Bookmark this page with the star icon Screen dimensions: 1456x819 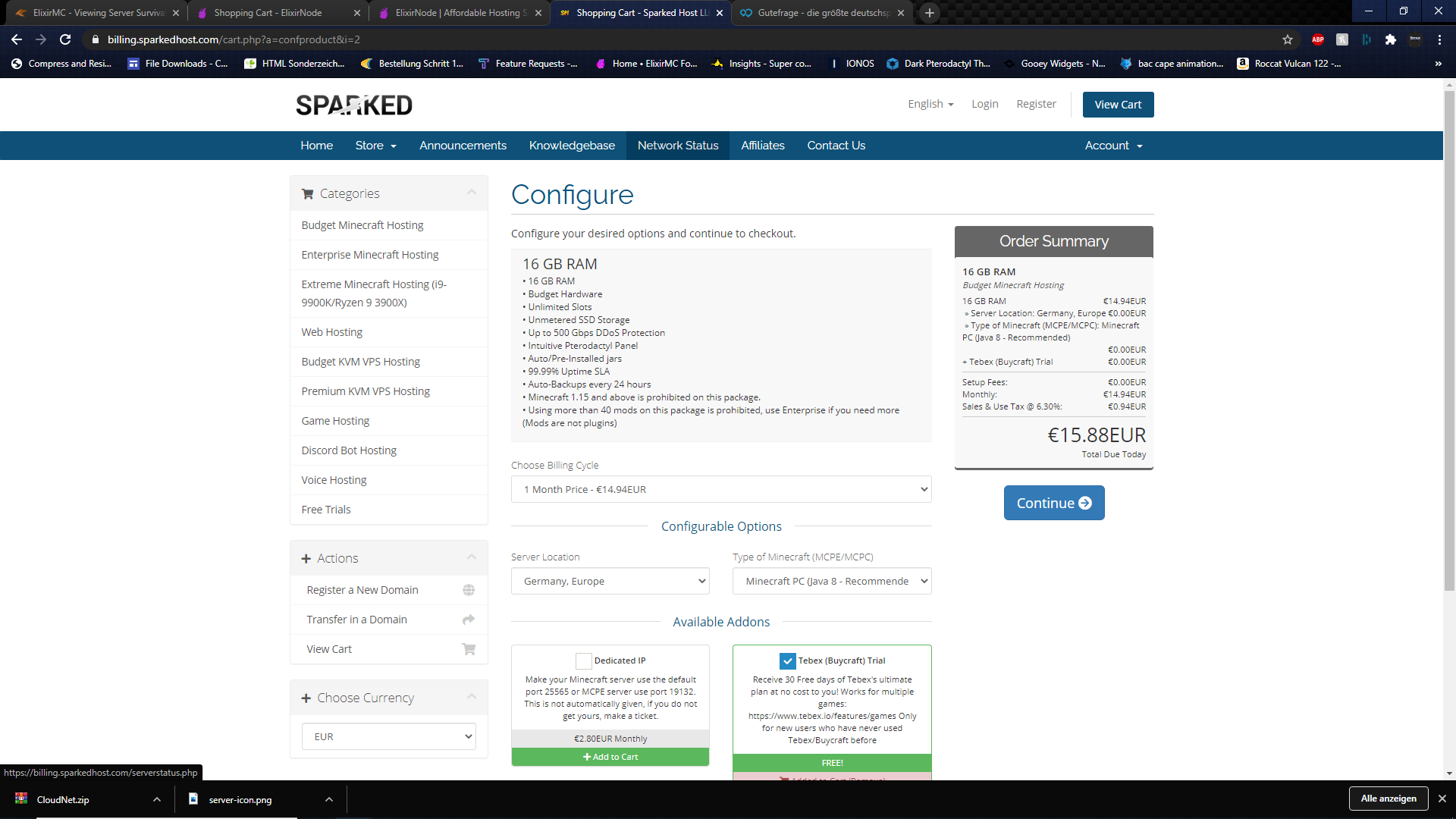tap(1287, 39)
